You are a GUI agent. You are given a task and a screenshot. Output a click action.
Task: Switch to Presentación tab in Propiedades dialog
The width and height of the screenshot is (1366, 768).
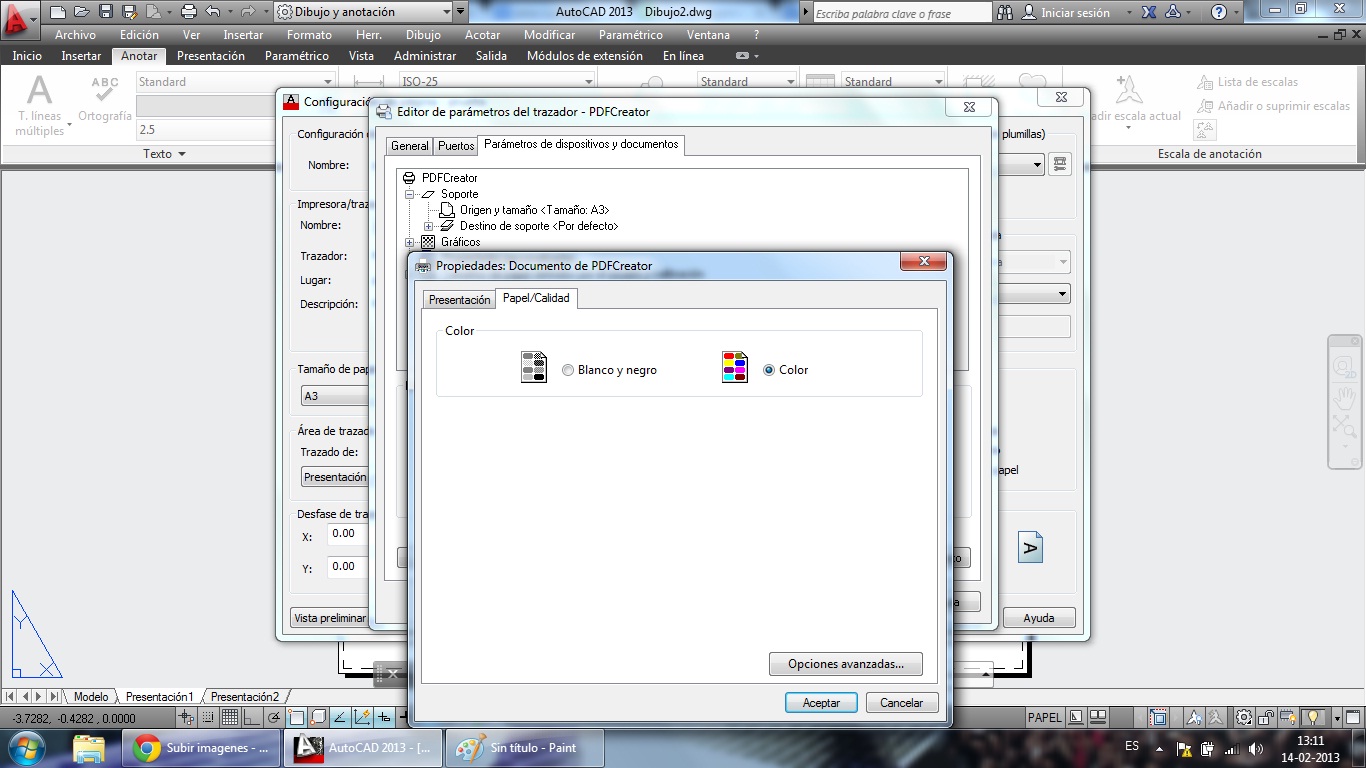(459, 300)
